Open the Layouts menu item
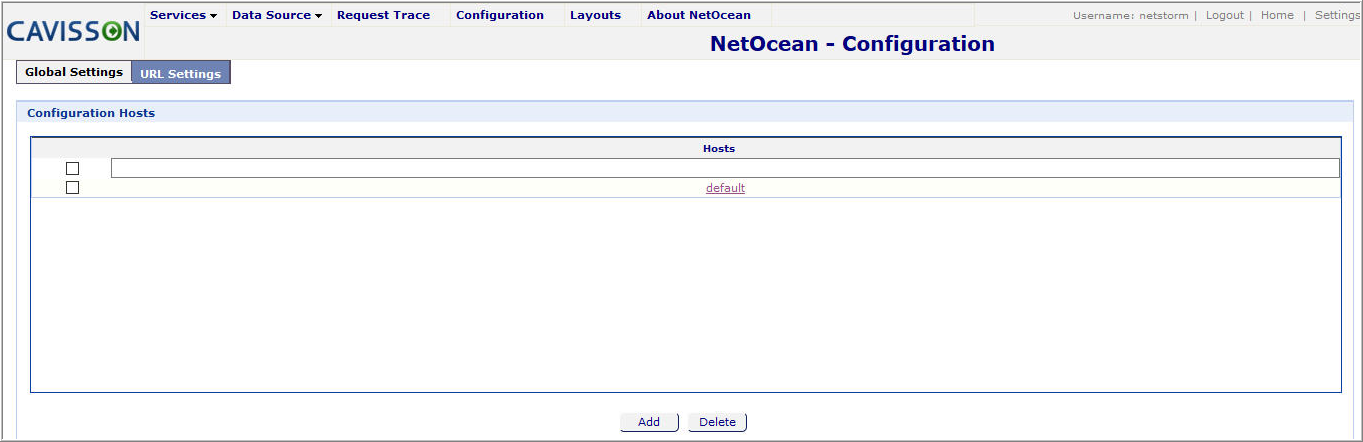This screenshot has width=1363, height=442. coord(596,15)
